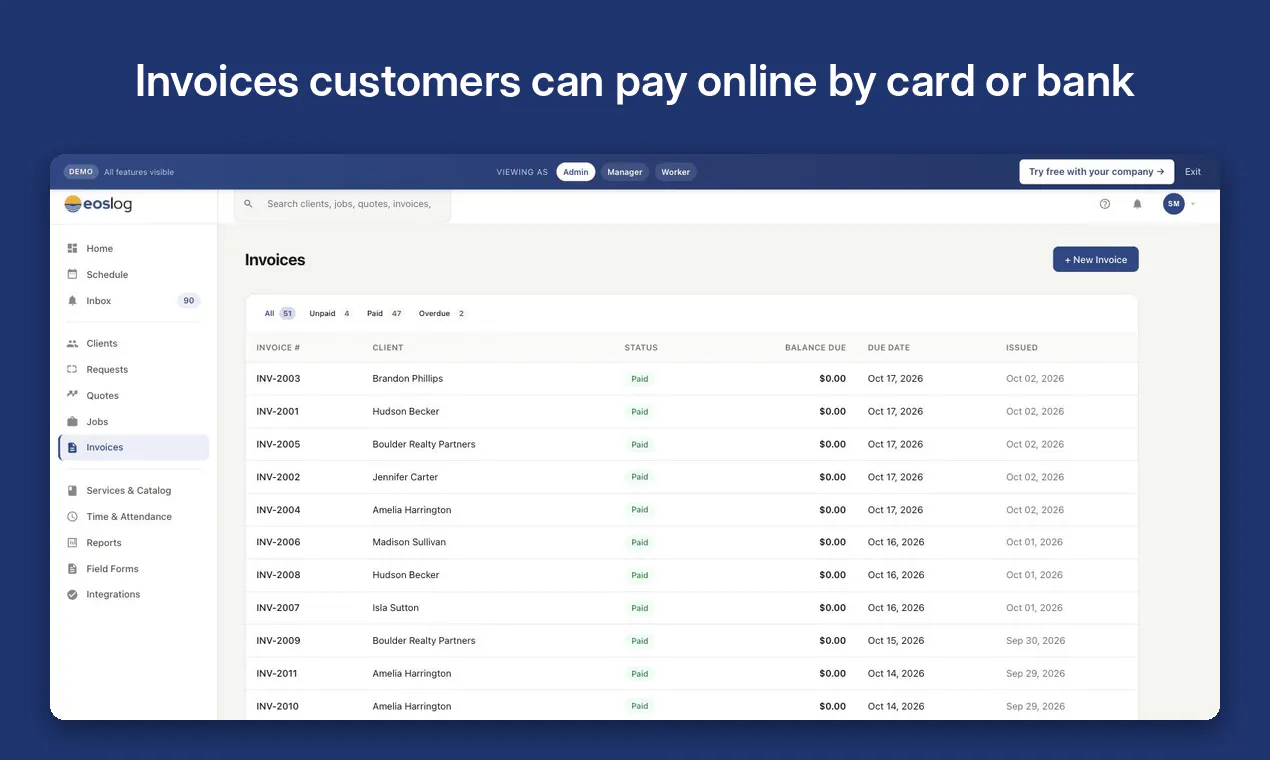Click the Inbox 90 count badge
The height and width of the screenshot is (760, 1270).
(x=189, y=300)
